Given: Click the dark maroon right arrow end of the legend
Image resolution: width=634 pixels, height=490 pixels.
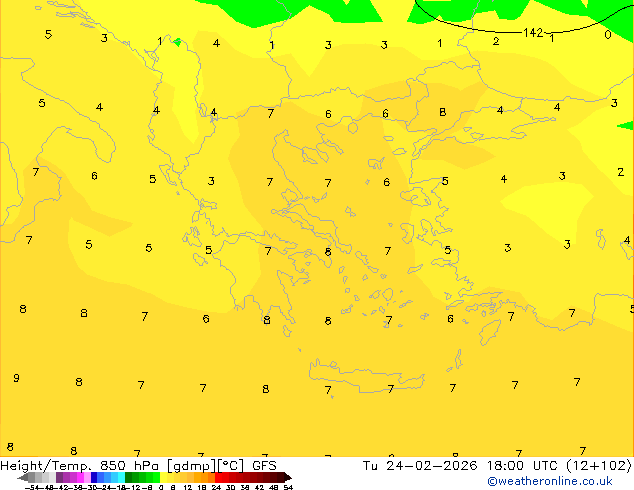Looking at the screenshot, I should (288, 477).
